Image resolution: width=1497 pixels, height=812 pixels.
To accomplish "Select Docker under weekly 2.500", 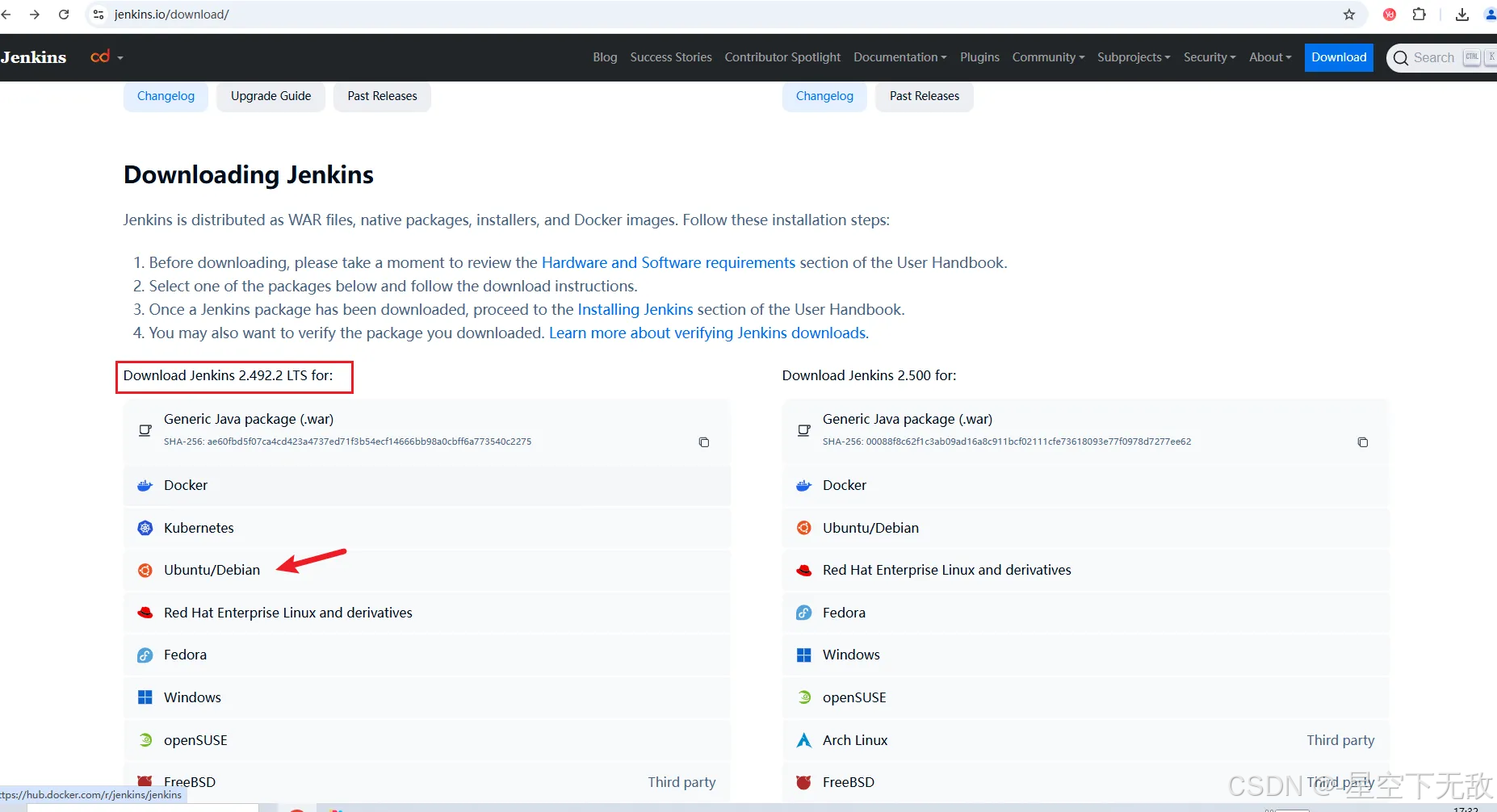I will tap(1086, 485).
